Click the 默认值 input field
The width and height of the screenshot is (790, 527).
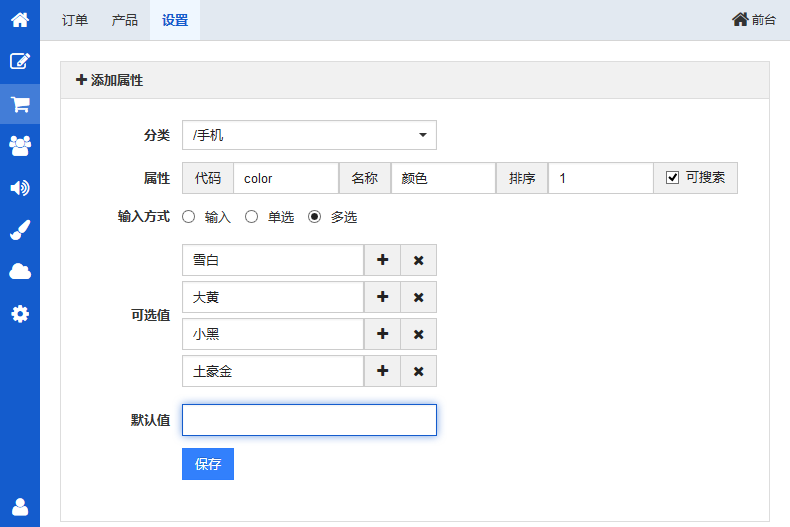(x=309, y=420)
